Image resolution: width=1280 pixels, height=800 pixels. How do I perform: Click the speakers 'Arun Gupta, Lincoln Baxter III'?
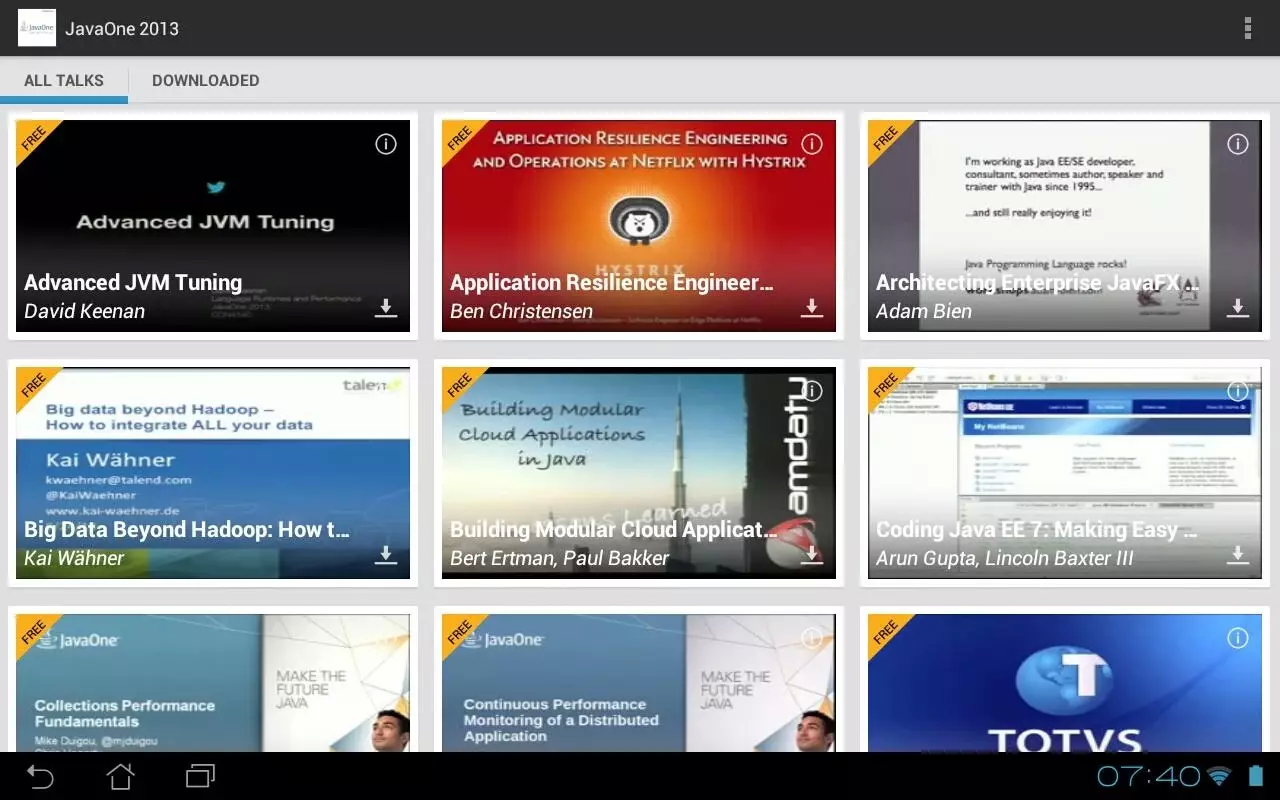tap(1005, 558)
